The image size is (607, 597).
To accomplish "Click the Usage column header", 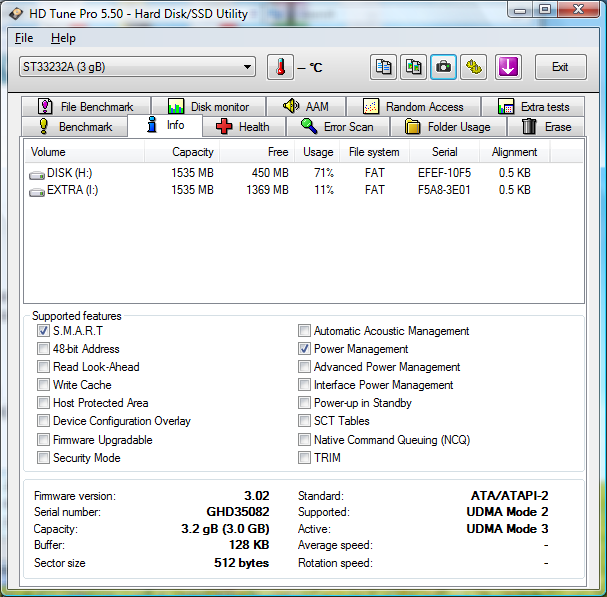I will tap(317, 152).
